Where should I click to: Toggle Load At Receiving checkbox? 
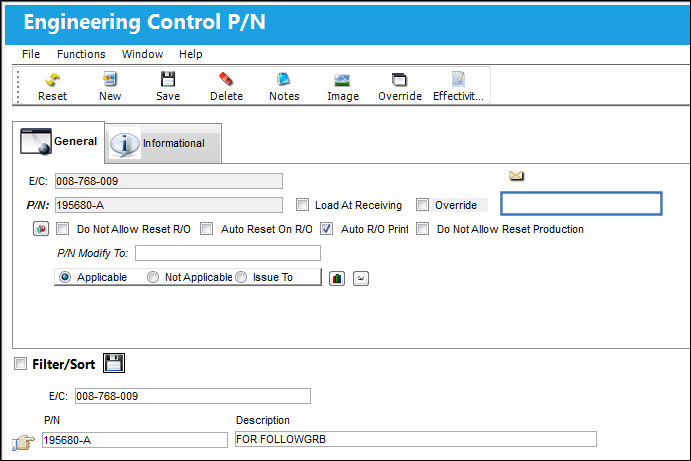pos(302,204)
